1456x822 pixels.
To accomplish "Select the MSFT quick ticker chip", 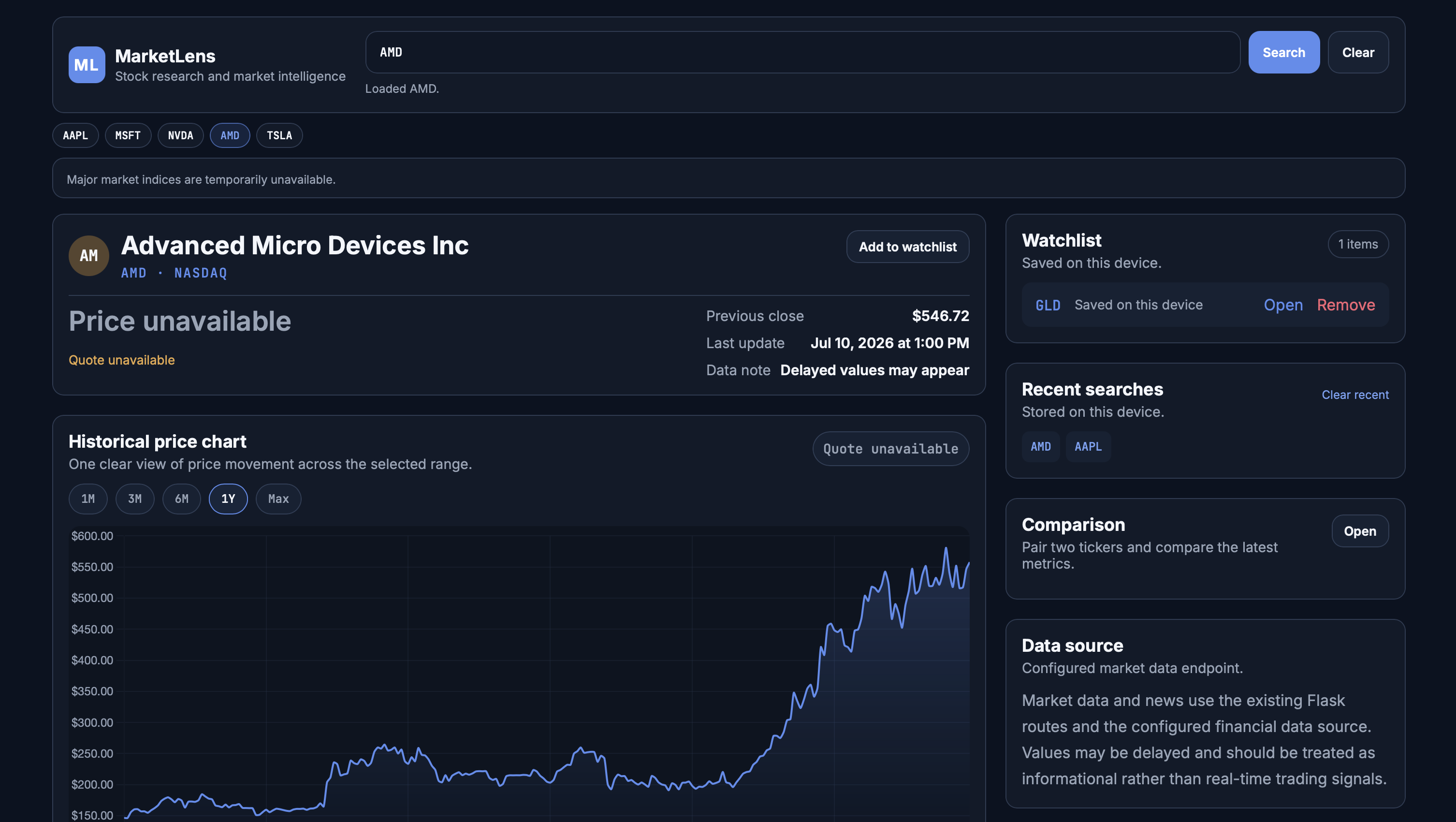I will (128, 135).
